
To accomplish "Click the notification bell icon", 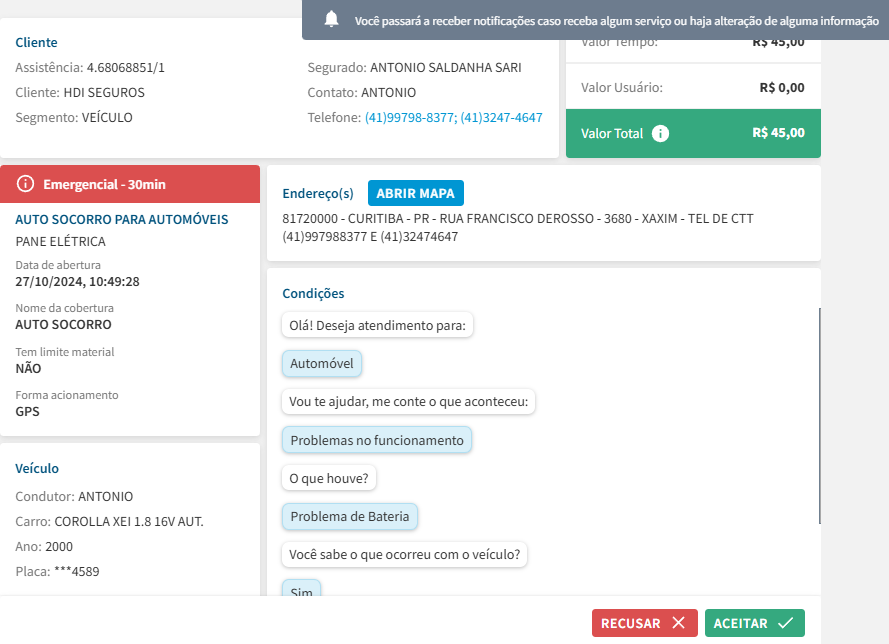I will point(332,20).
